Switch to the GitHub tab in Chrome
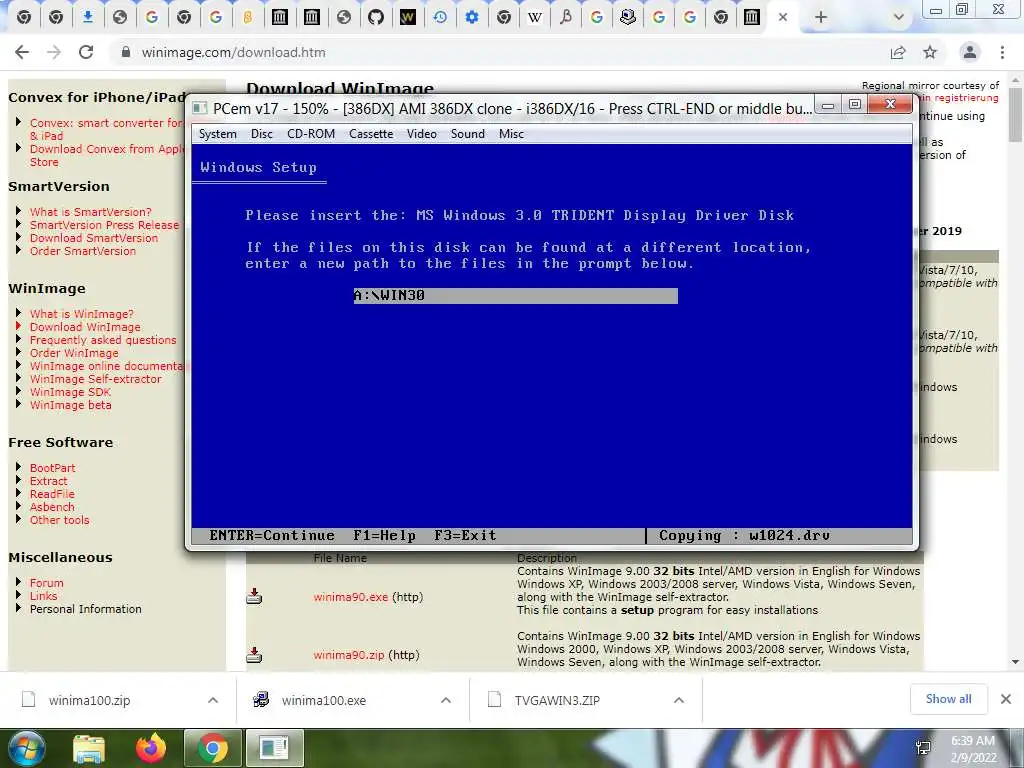Viewport: 1024px width, 768px height. tap(376, 18)
